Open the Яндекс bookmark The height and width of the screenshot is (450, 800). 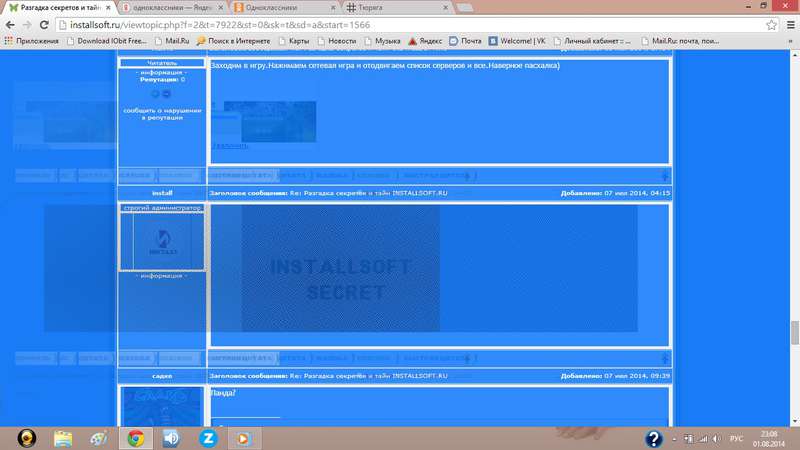tap(424, 42)
